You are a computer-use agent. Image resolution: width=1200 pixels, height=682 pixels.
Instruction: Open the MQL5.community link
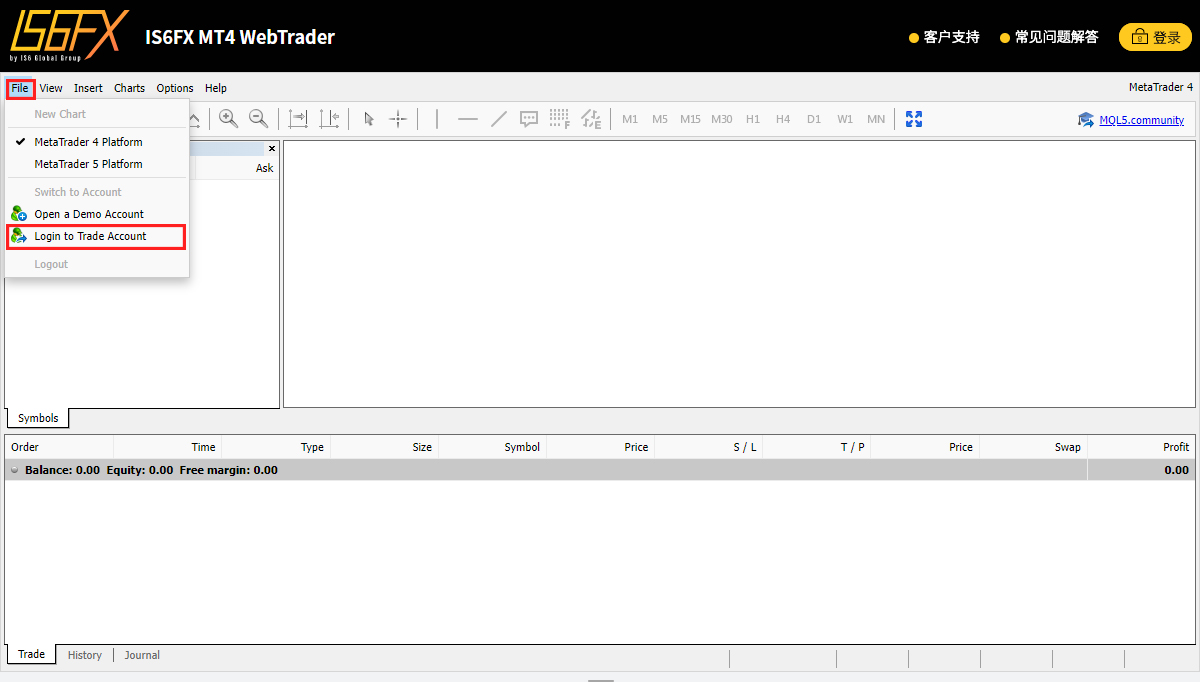pos(1141,120)
